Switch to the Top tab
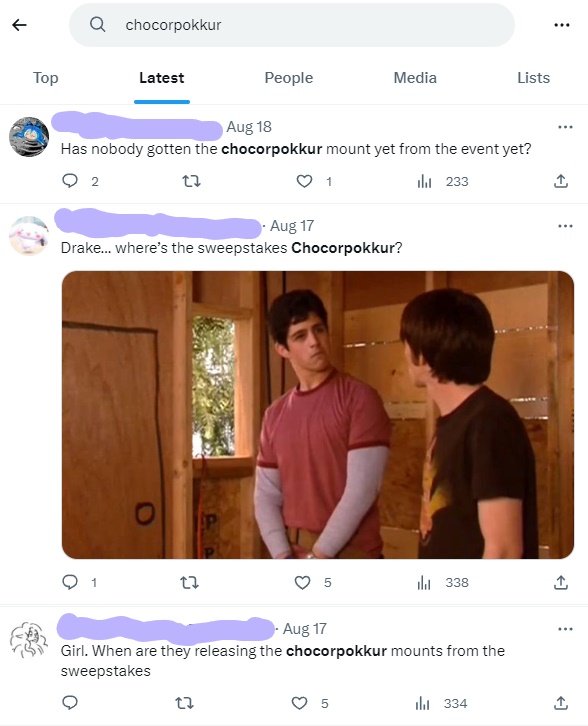 (45, 78)
